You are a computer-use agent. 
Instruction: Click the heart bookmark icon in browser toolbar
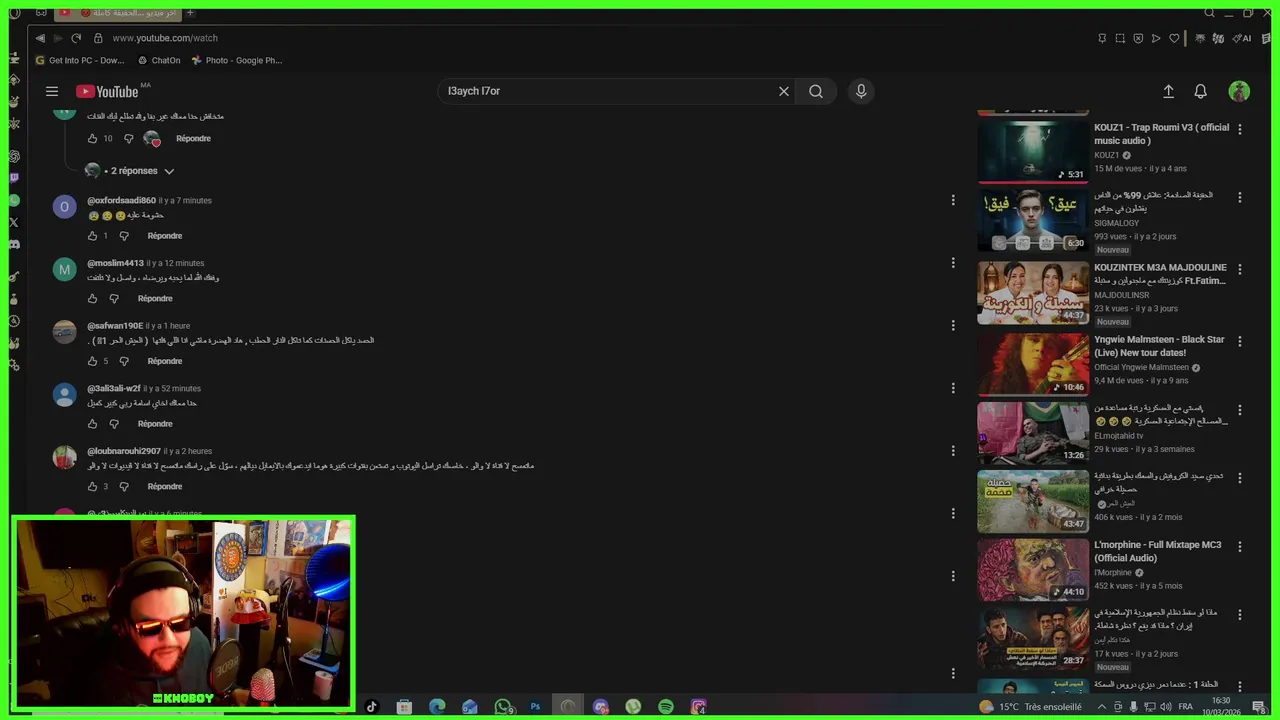[1174, 38]
